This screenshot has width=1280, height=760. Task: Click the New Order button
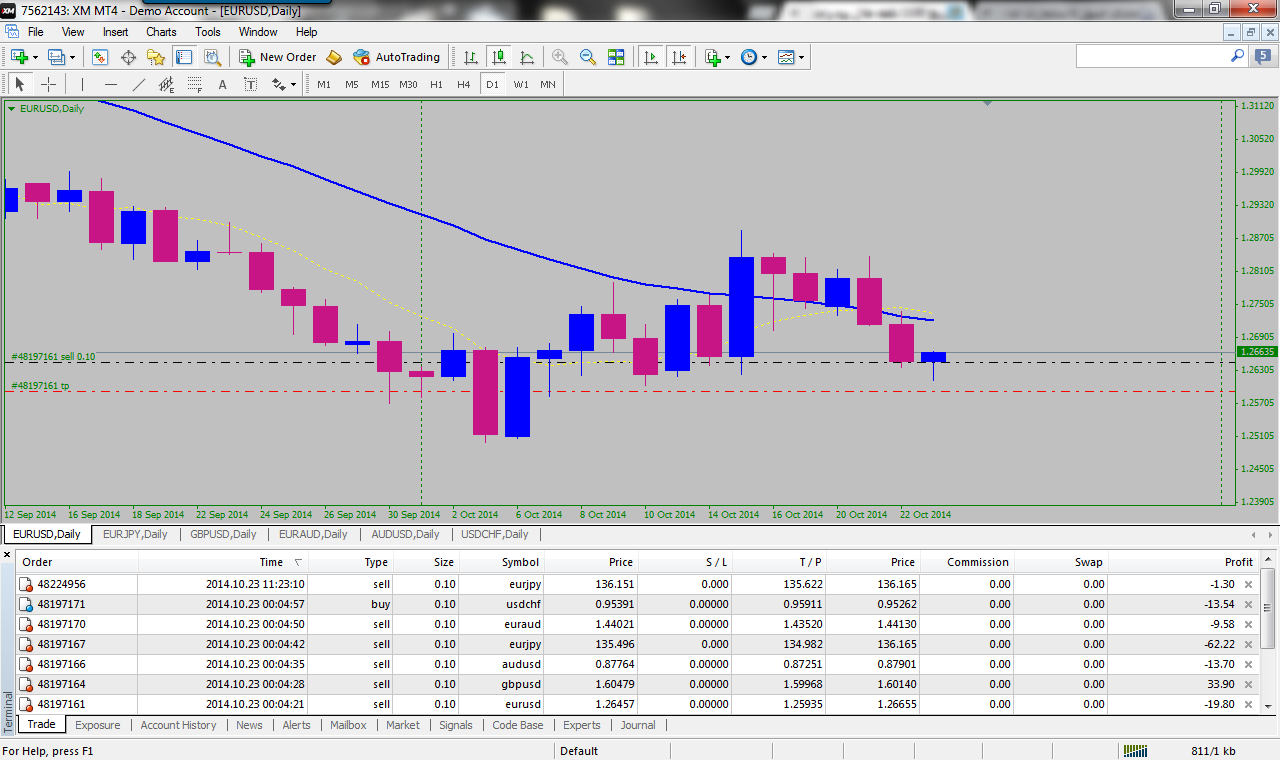click(278, 57)
